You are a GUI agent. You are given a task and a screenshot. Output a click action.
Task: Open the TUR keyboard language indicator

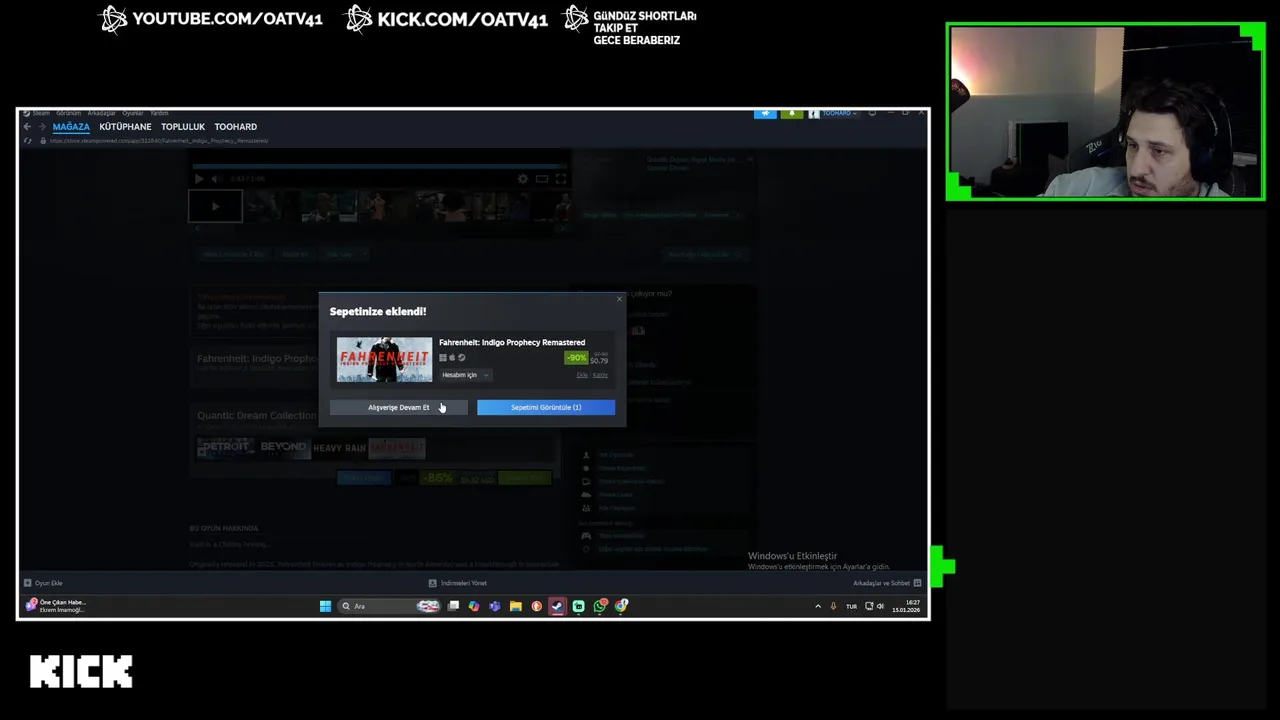(851, 606)
